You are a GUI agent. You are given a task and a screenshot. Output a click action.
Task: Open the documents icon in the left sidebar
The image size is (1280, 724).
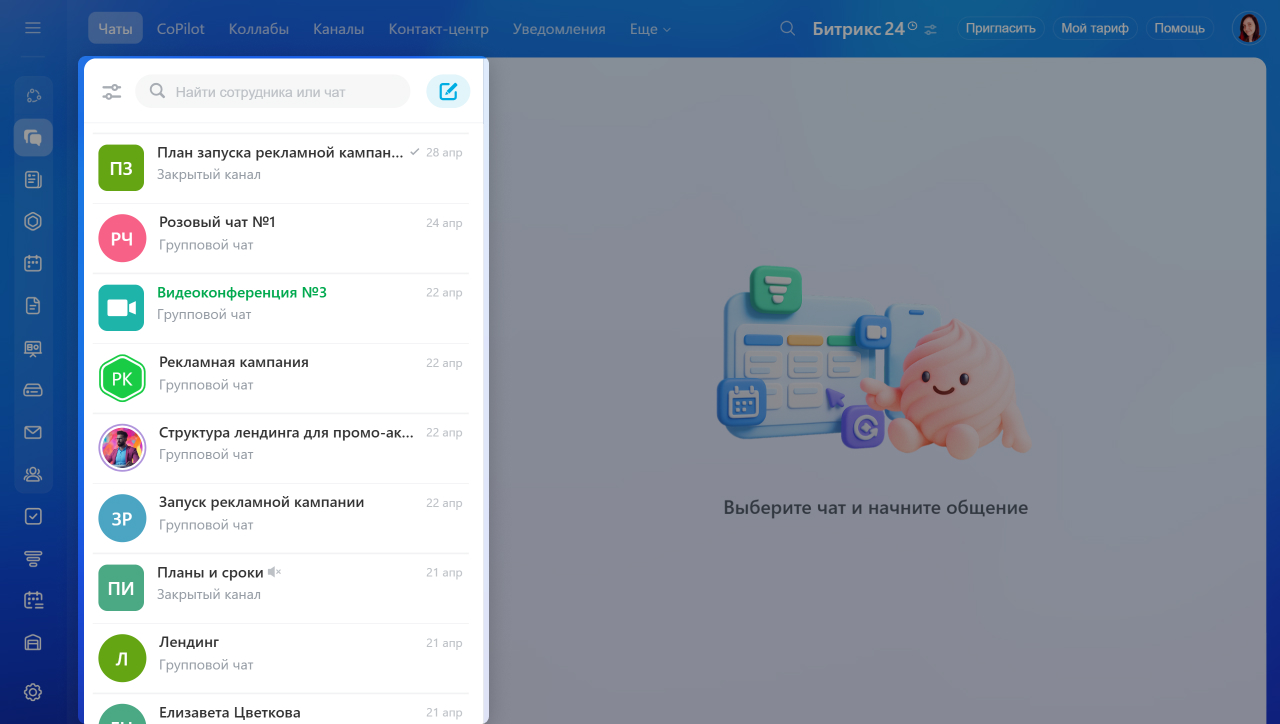tap(33, 306)
